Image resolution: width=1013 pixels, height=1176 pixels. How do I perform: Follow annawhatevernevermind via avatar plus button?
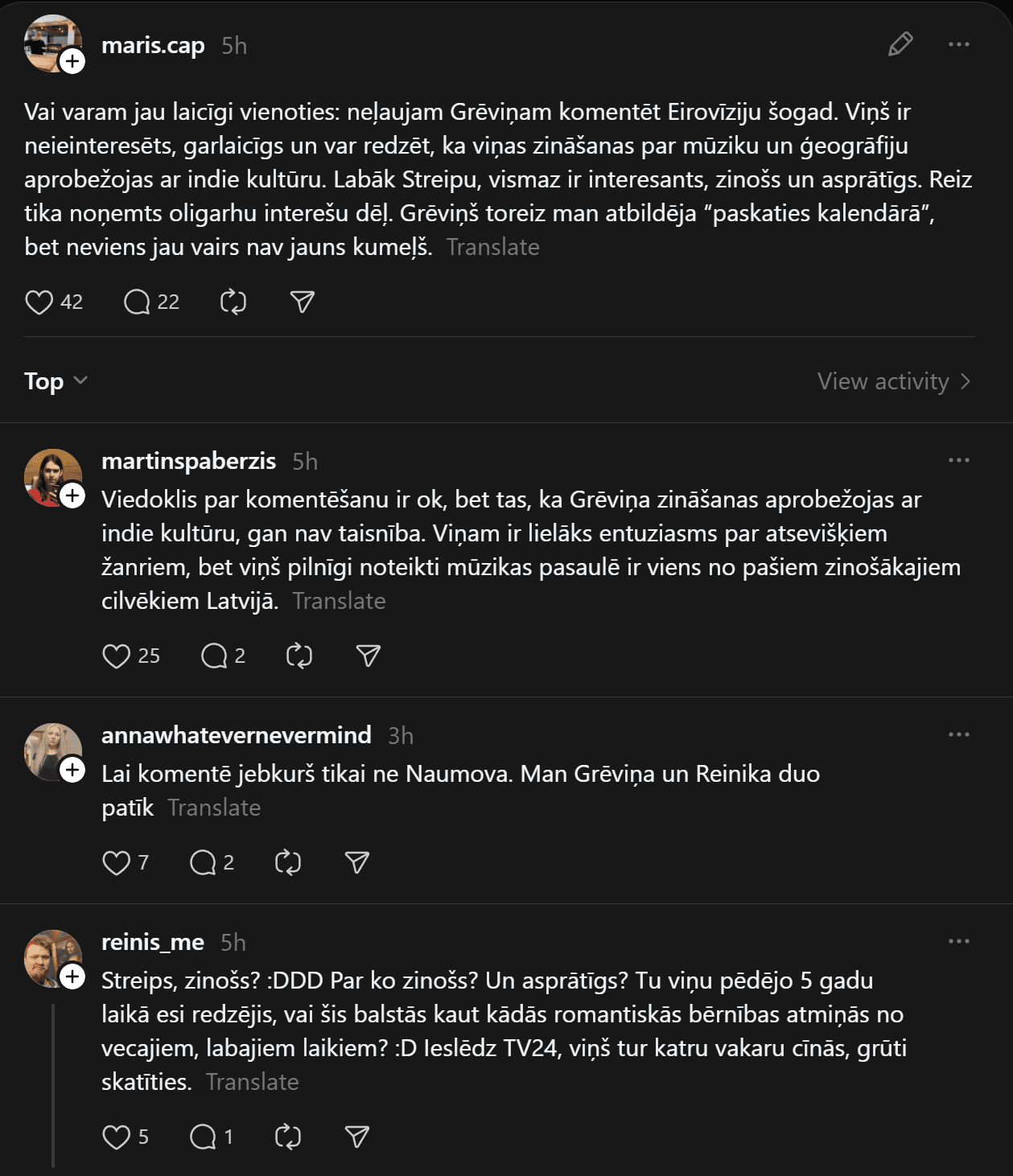point(72,770)
